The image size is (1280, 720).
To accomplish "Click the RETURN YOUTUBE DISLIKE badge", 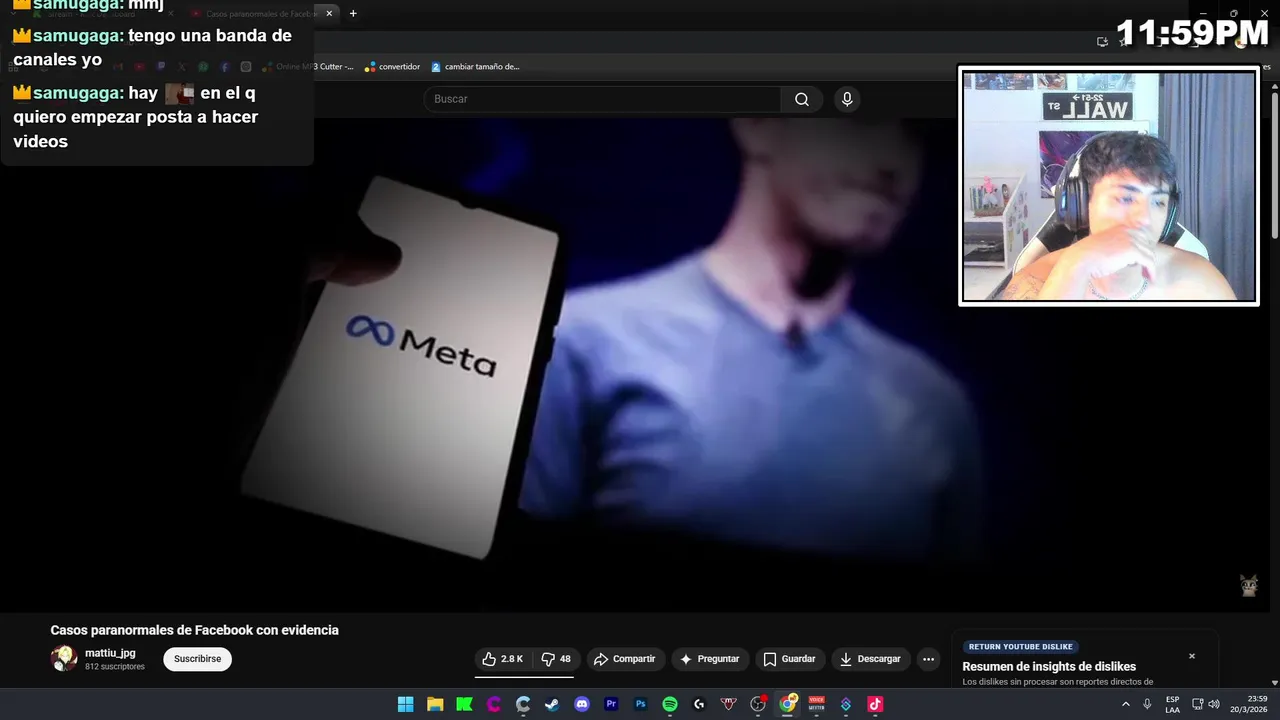I will pos(1020,647).
